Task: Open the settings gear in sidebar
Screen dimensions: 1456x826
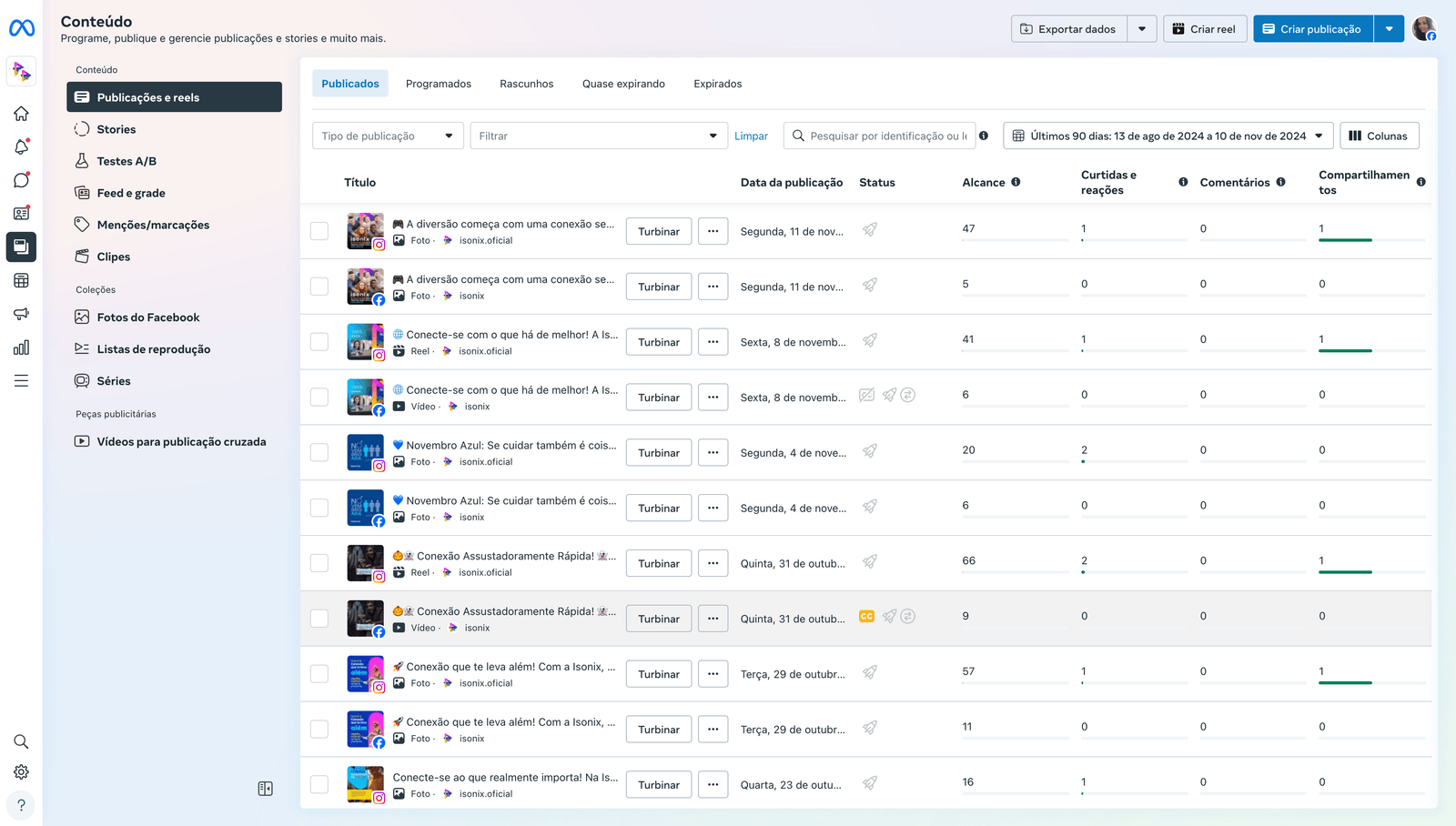Action: coord(21,772)
